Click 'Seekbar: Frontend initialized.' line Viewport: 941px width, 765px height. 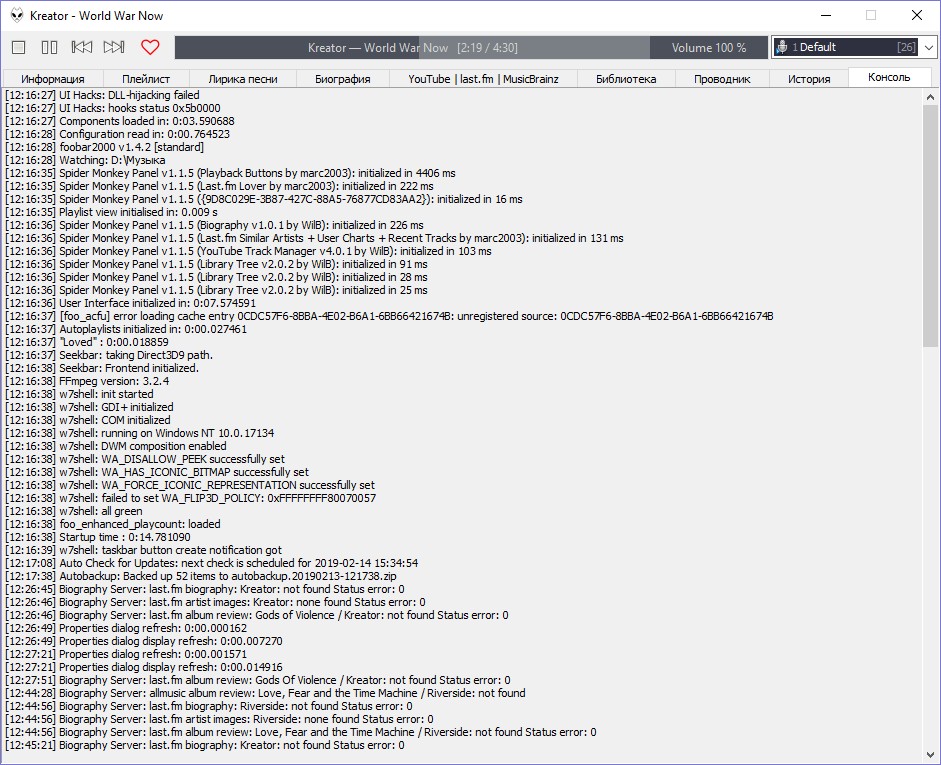(101, 368)
